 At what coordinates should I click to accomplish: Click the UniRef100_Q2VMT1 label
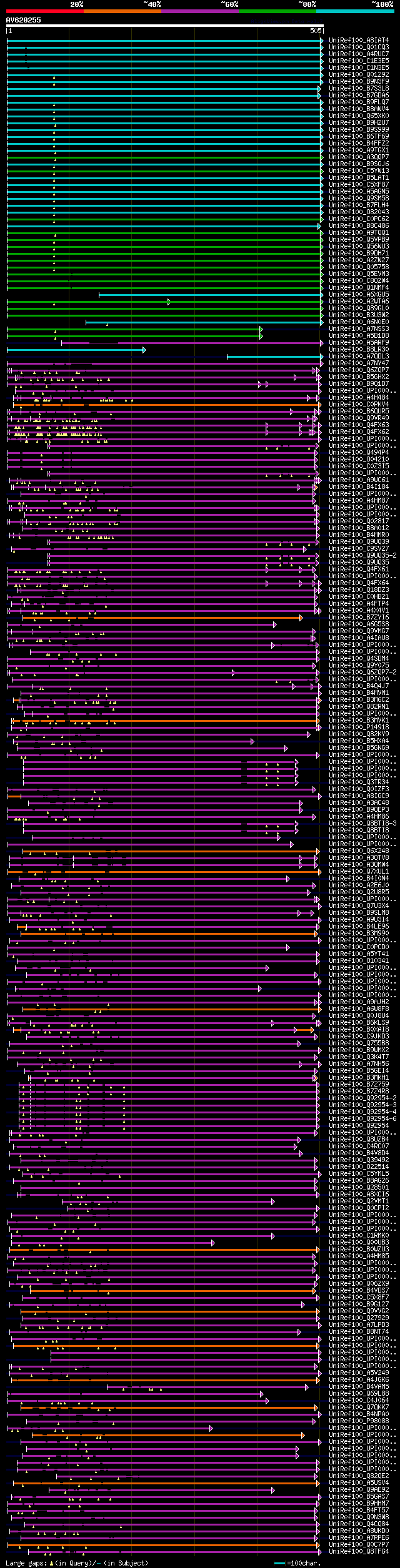coord(359,1201)
